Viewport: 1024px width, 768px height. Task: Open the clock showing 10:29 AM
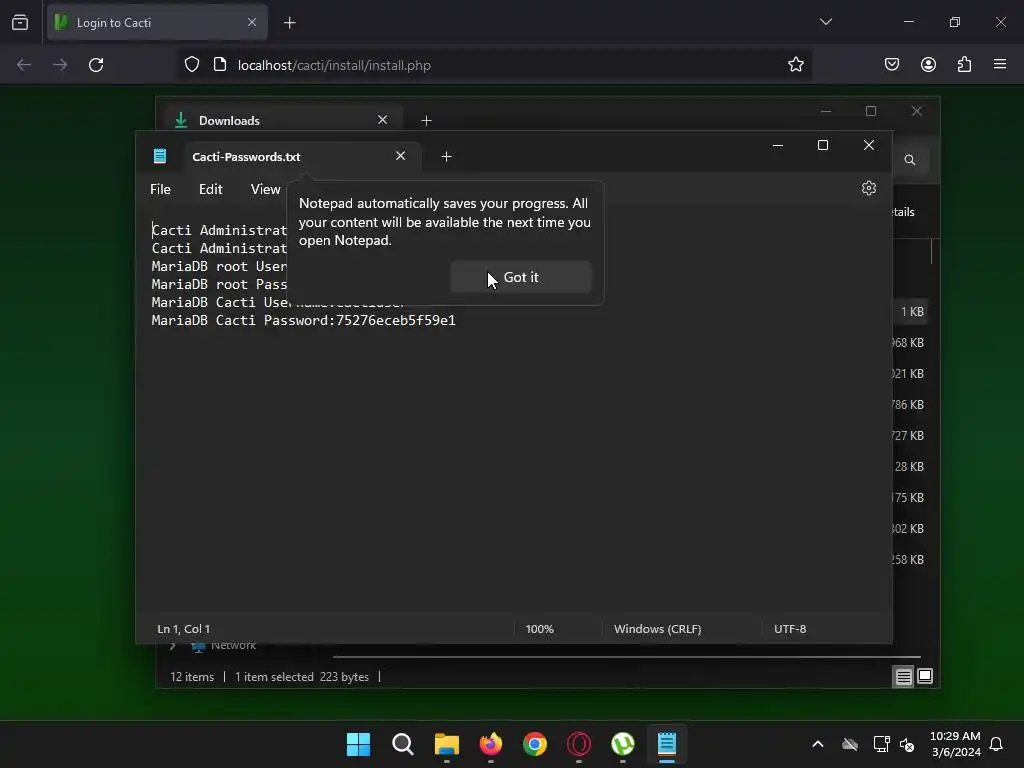coord(955,744)
